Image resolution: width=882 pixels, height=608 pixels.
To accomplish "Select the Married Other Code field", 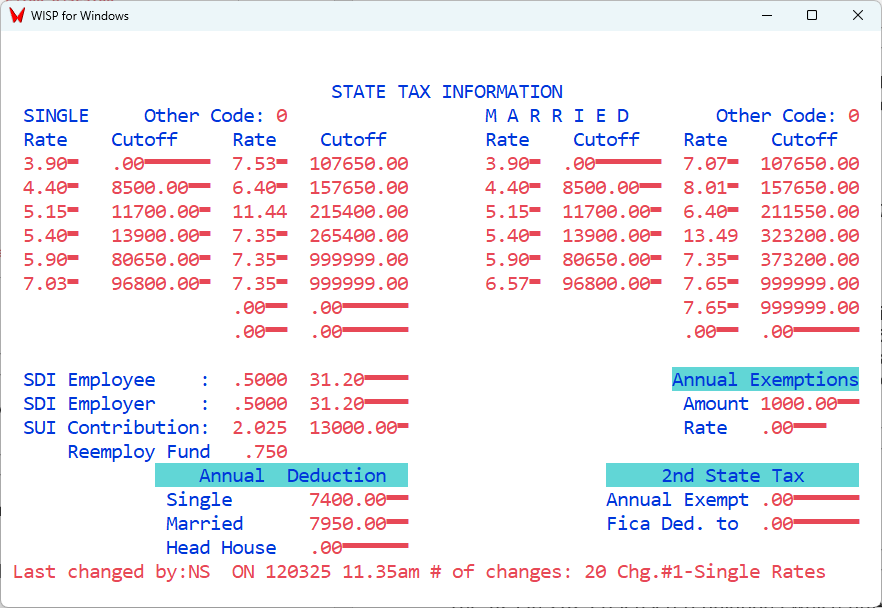I will tap(853, 116).
